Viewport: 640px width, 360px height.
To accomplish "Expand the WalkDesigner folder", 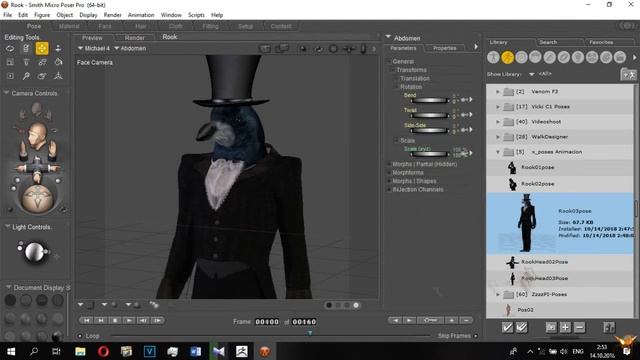I will pyautogui.click(x=498, y=137).
